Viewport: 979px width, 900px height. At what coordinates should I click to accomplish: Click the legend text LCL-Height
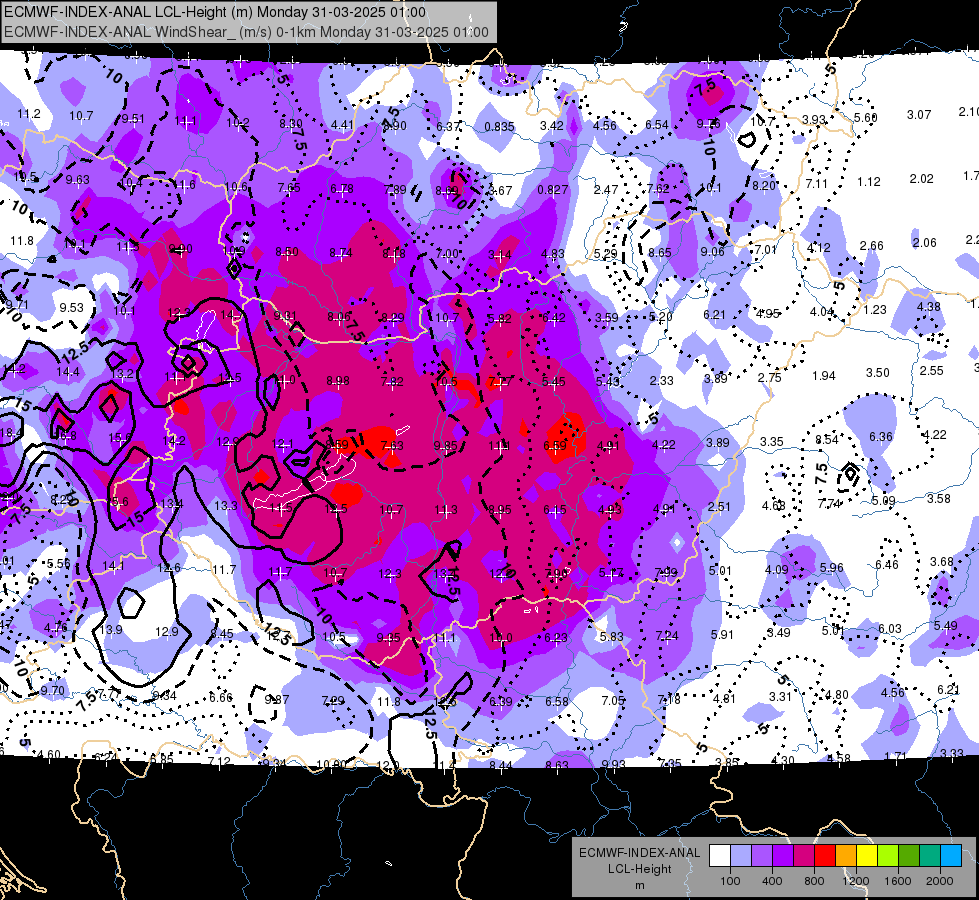639,869
